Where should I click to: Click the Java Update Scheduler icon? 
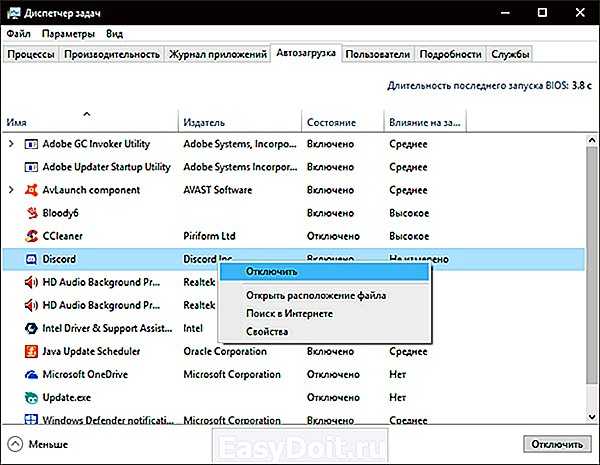(31, 351)
